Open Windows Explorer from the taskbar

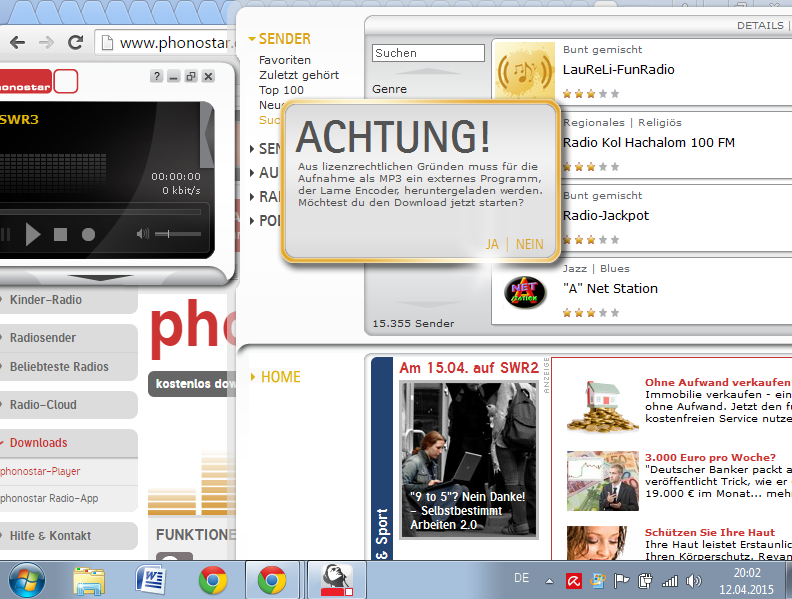(89, 580)
